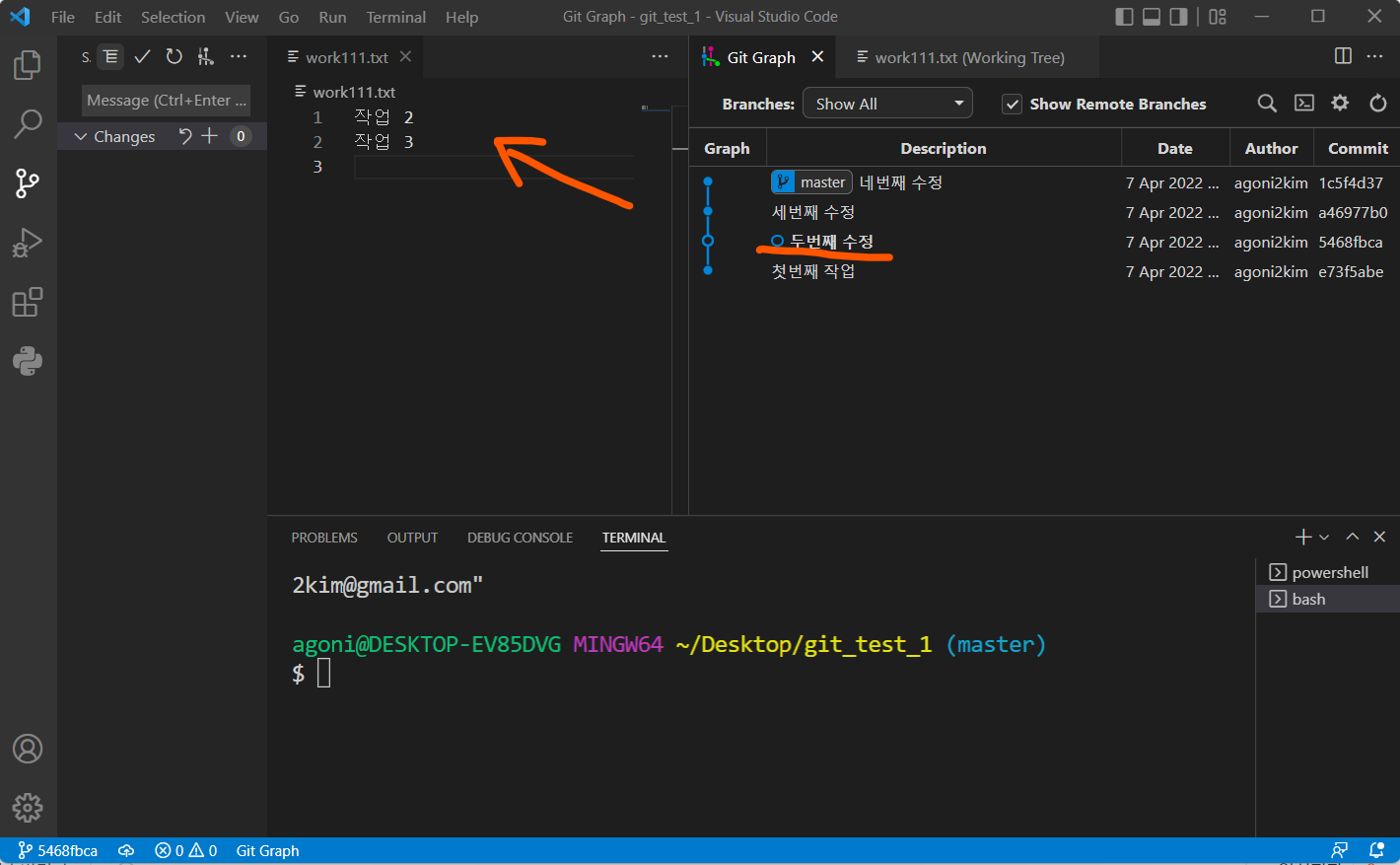This screenshot has height=865, width=1400.
Task: Switch to the DEBUG CONSOLE tab
Action: [x=520, y=538]
